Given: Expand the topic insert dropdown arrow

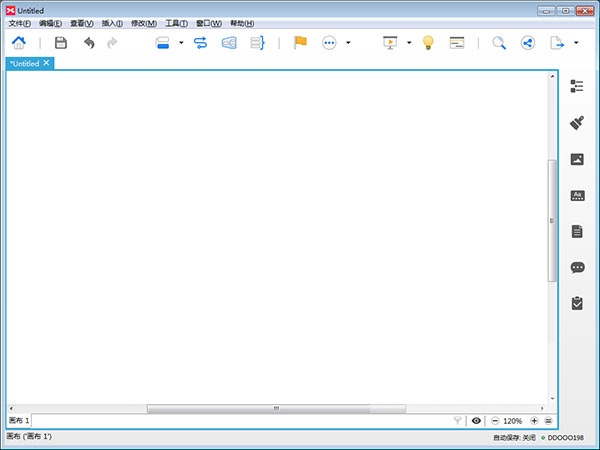Looking at the screenshot, I should [x=181, y=43].
